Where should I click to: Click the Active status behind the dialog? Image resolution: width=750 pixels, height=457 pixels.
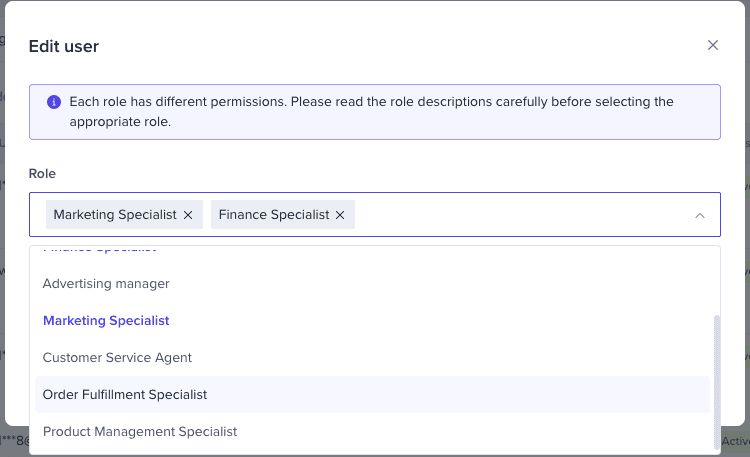(736, 441)
